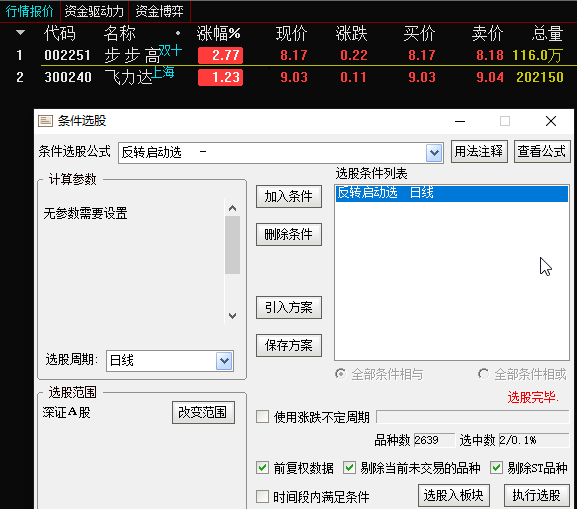The width and height of the screenshot is (577, 509).
Task: Sort by 涨跌 column header
Action: (x=351, y=33)
